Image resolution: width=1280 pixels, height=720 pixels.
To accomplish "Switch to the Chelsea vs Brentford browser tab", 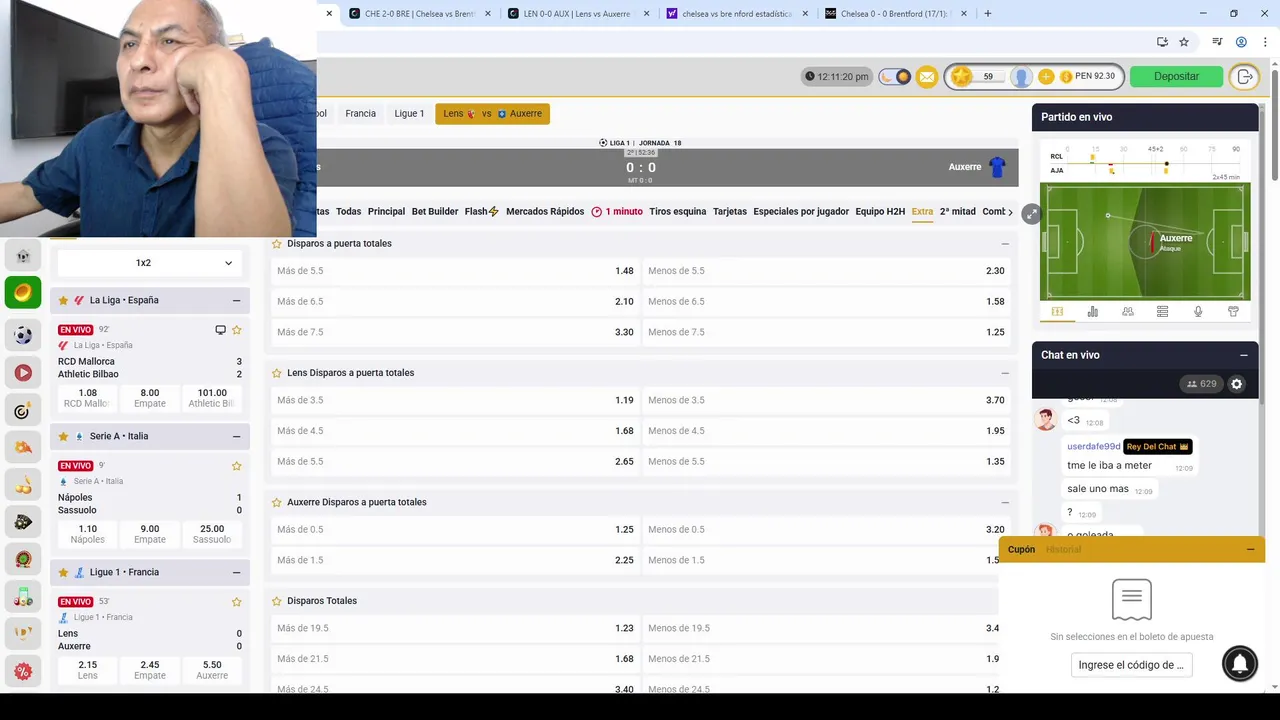I will point(420,14).
